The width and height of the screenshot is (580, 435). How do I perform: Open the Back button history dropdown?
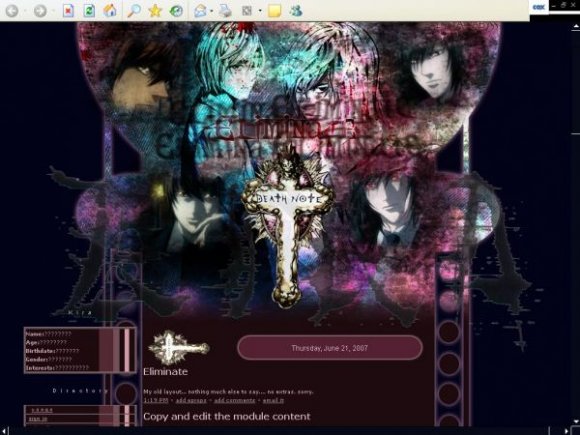25,11
